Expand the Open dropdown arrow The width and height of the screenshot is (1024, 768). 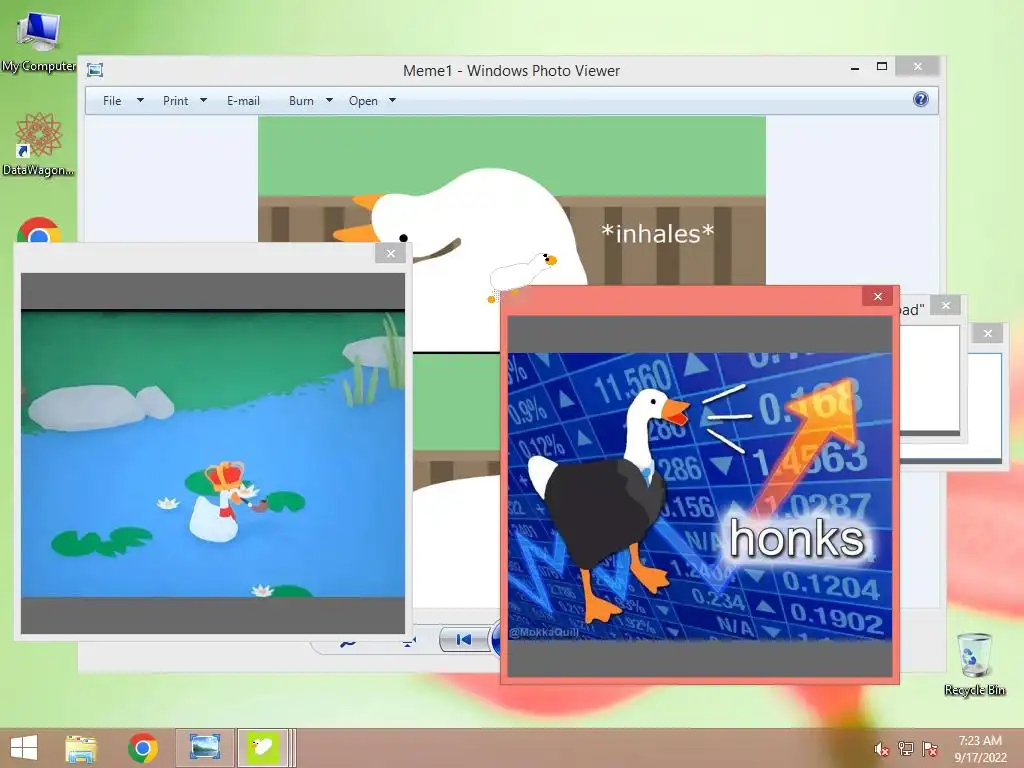(x=392, y=101)
